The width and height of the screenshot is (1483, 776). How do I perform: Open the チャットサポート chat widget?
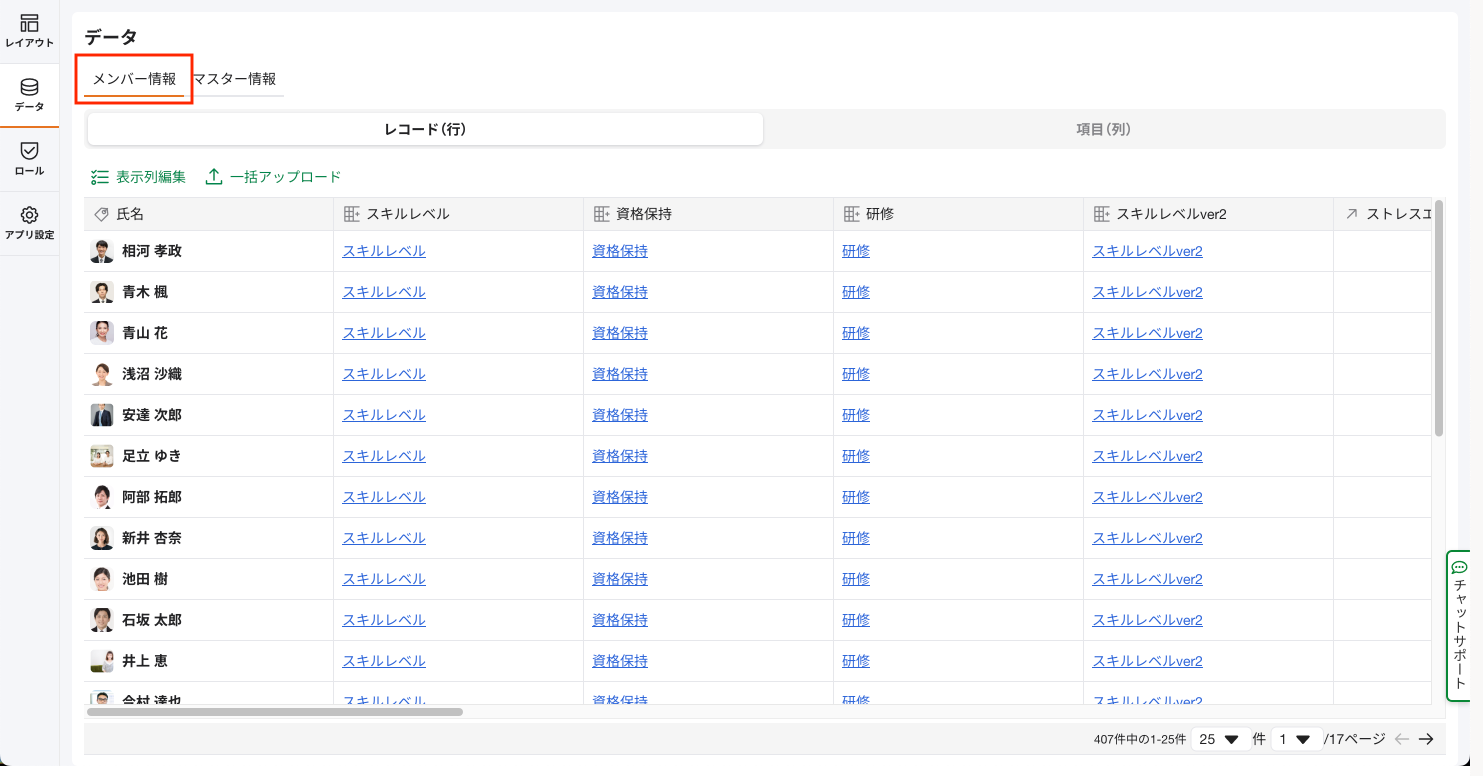coord(1459,625)
